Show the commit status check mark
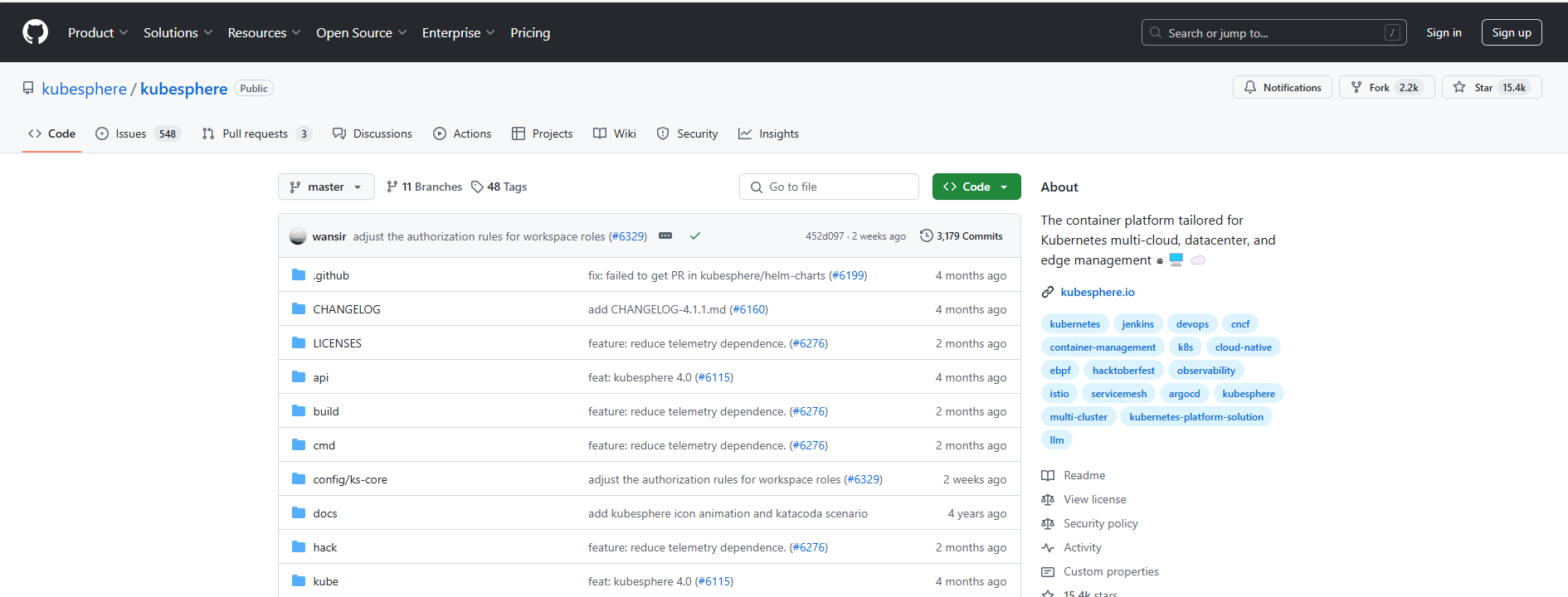Image resolution: width=1568 pixels, height=597 pixels. click(x=695, y=235)
